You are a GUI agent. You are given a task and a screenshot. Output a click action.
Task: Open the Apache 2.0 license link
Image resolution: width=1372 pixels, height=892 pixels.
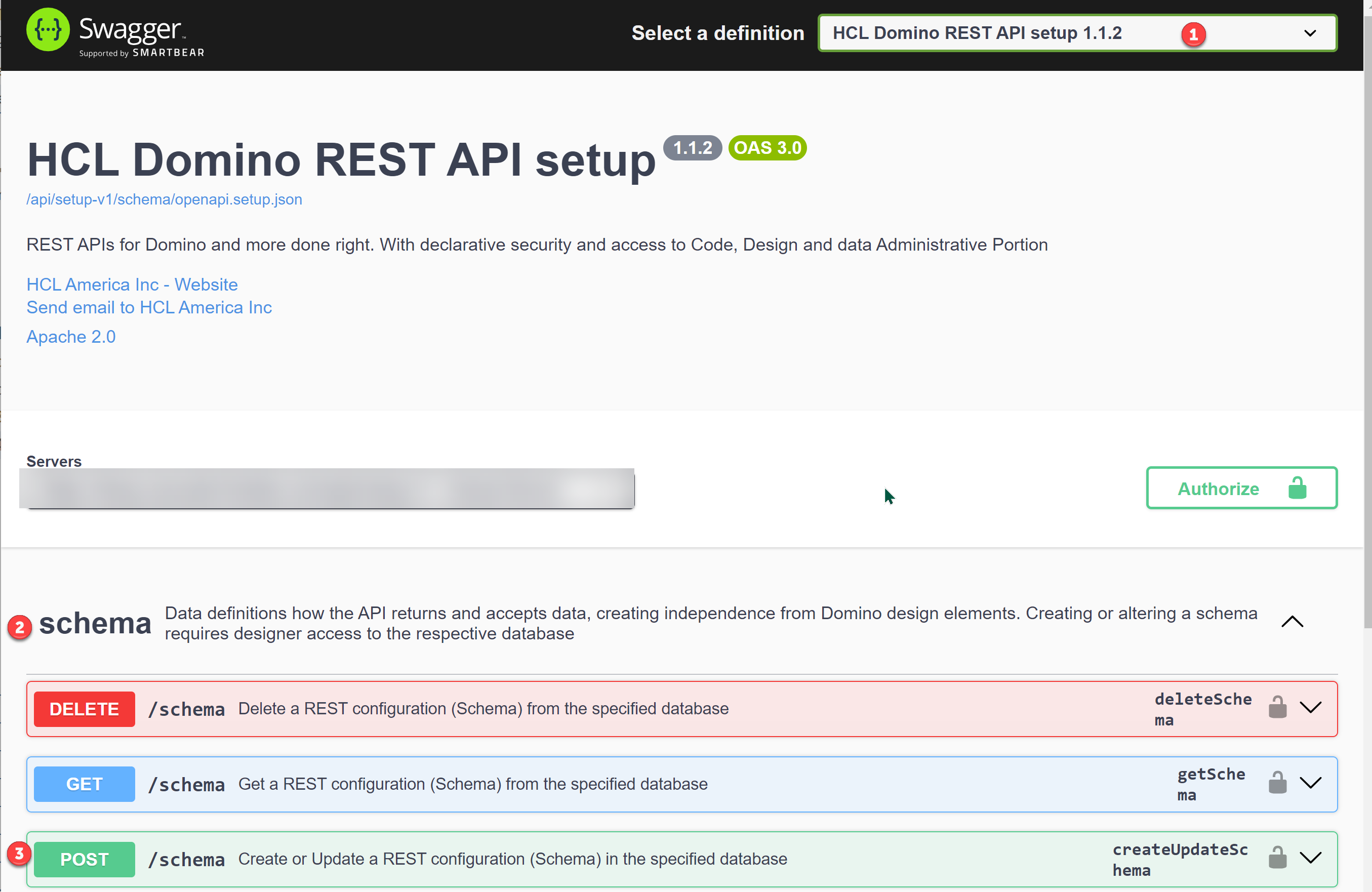coord(71,337)
